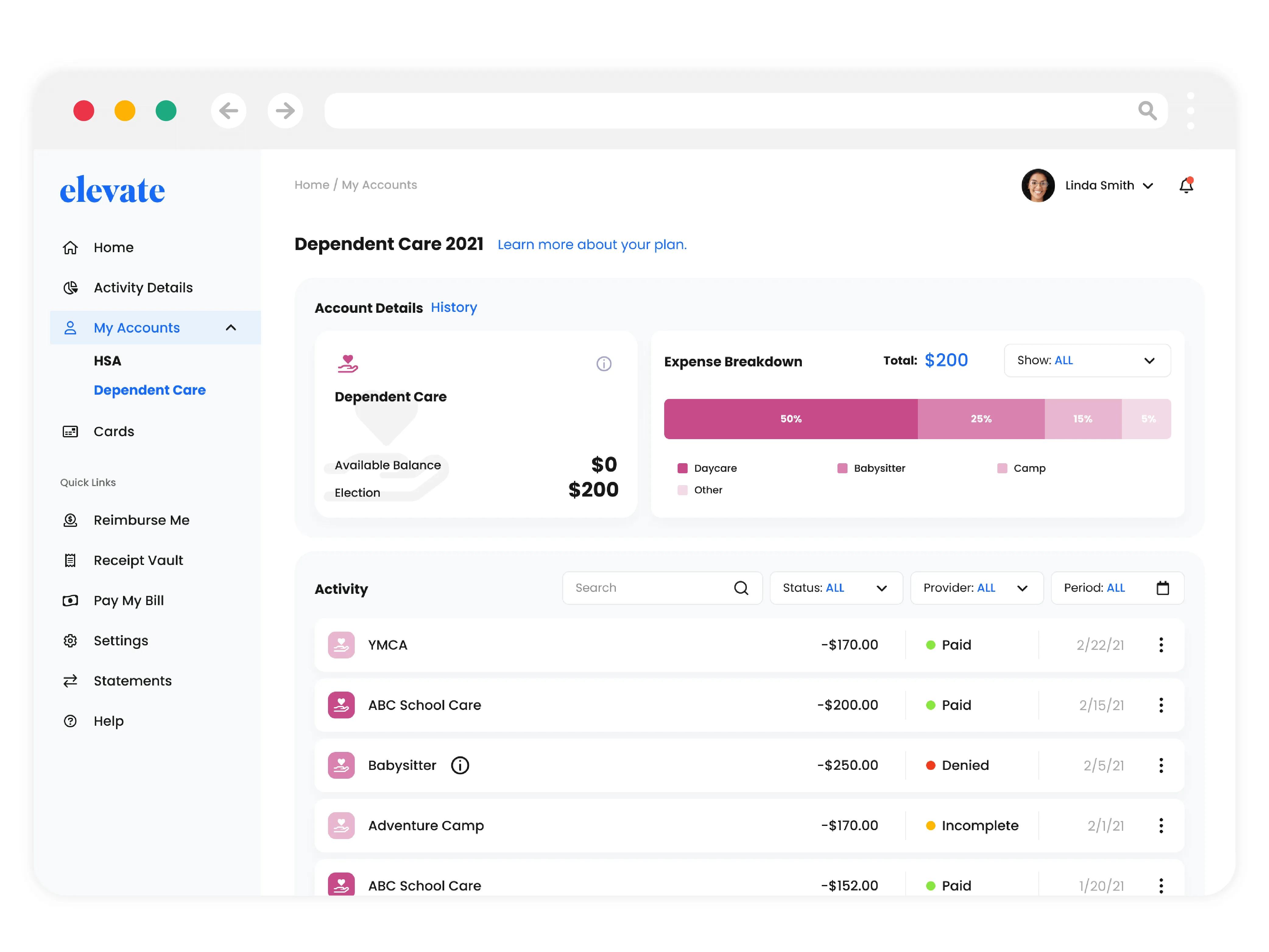Open YMCA row three-dot menu
The height and width of the screenshot is (952, 1269).
pyautogui.click(x=1161, y=645)
